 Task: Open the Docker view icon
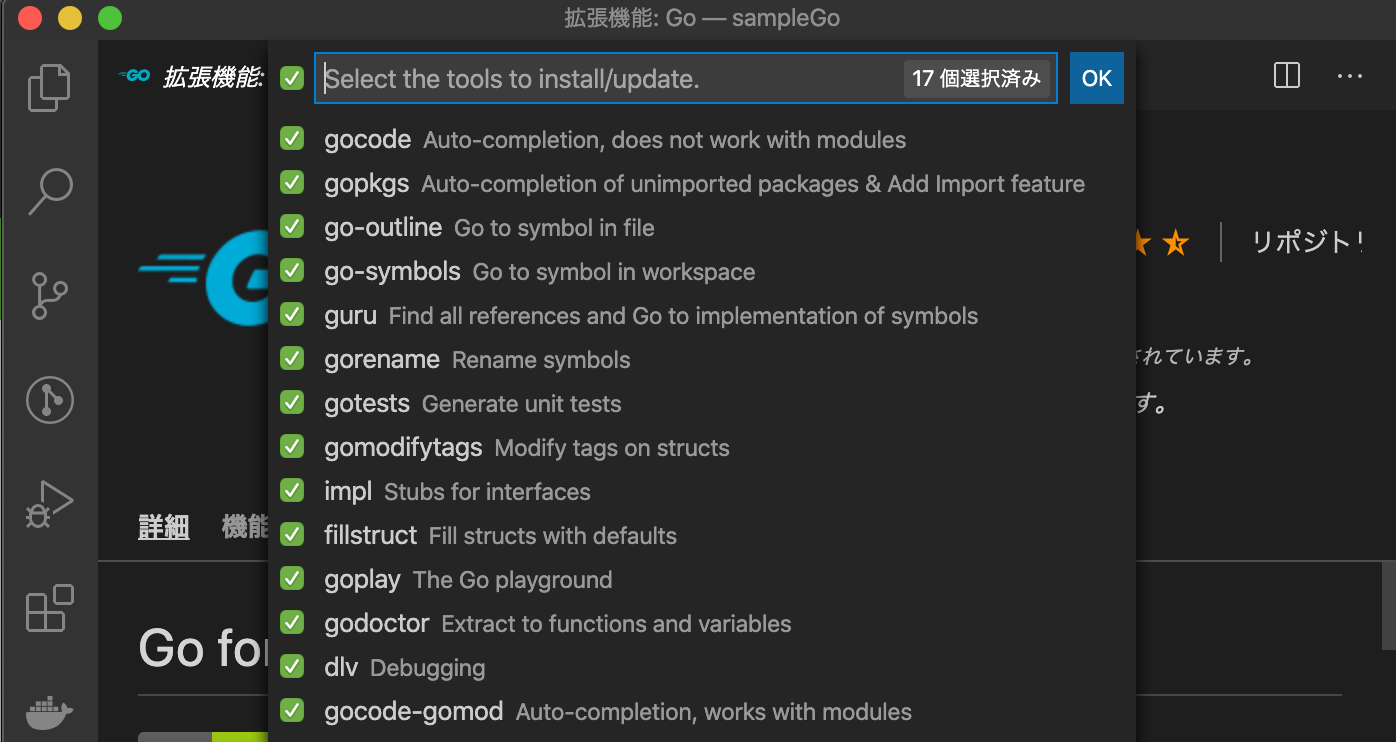pyautogui.click(x=49, y=712)
